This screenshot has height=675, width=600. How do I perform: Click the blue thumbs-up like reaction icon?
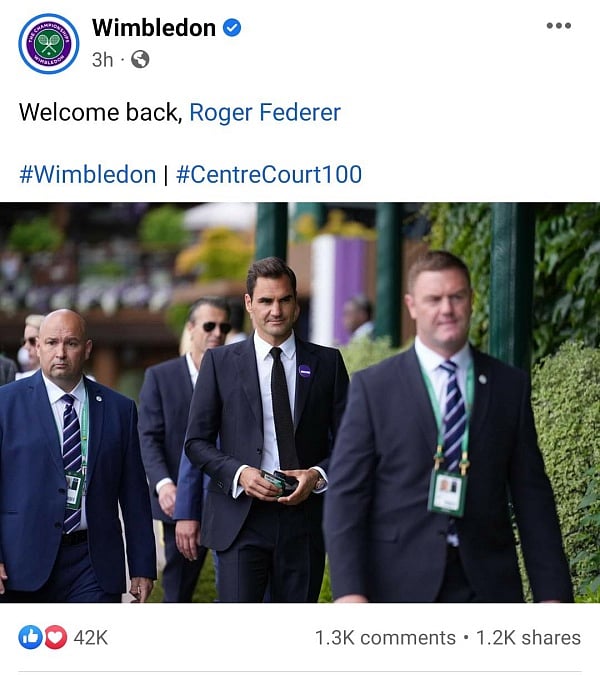(x=30, y=637)
